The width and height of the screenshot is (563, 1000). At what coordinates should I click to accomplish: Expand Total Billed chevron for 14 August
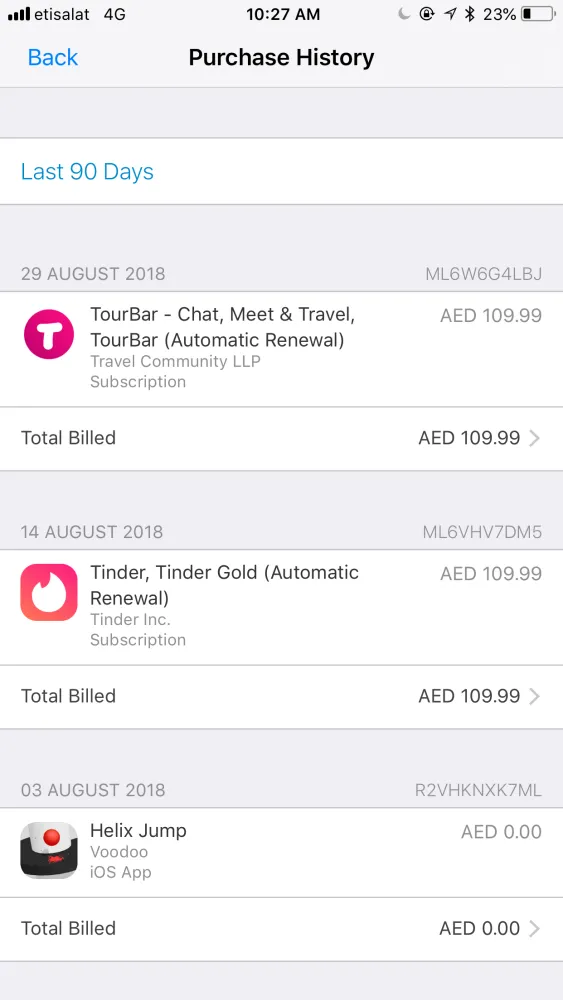pyautogui.click(x=534, y=696)
